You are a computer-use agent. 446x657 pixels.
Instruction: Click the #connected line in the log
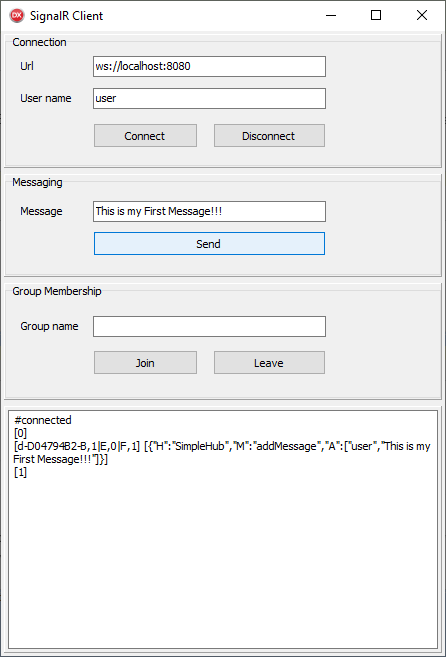tap(43, 420)
